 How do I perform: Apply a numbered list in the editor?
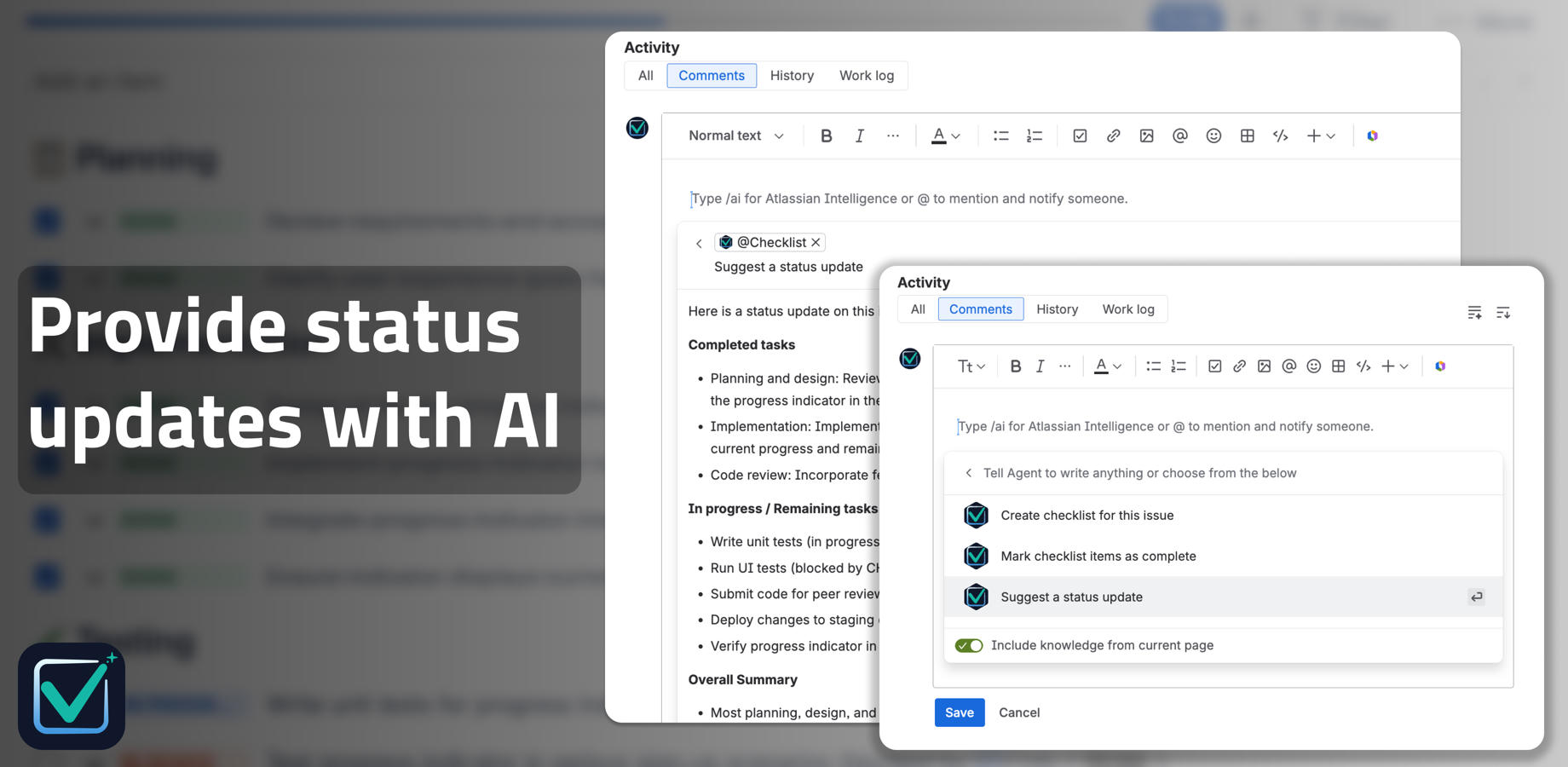(1179, 366)
